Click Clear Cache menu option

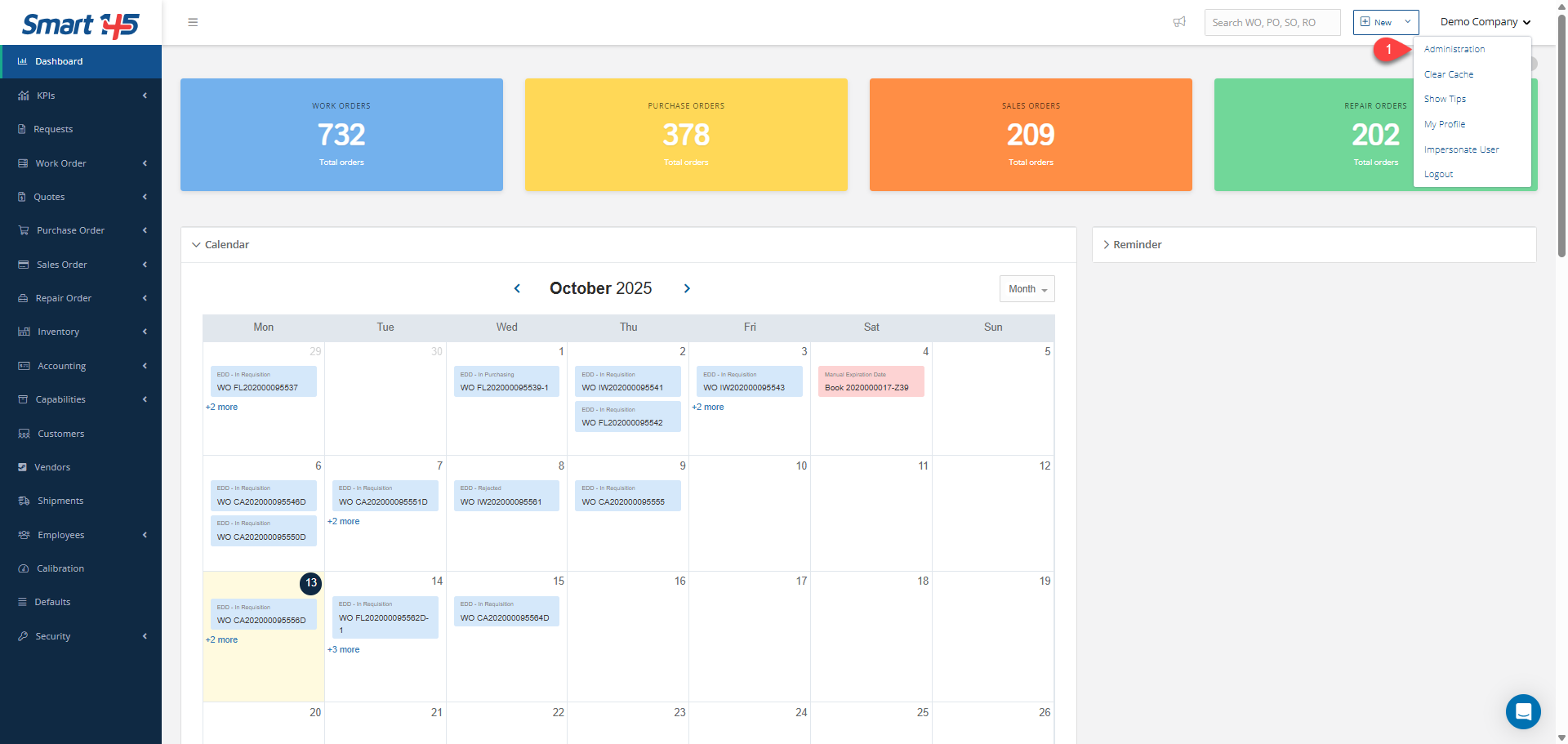[x=1448, y=74]
